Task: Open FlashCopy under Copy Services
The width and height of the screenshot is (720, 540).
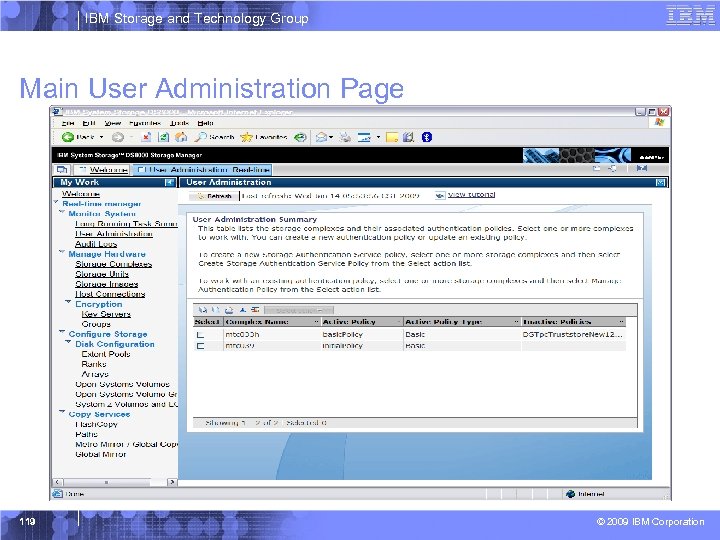Action: [96, 424]
